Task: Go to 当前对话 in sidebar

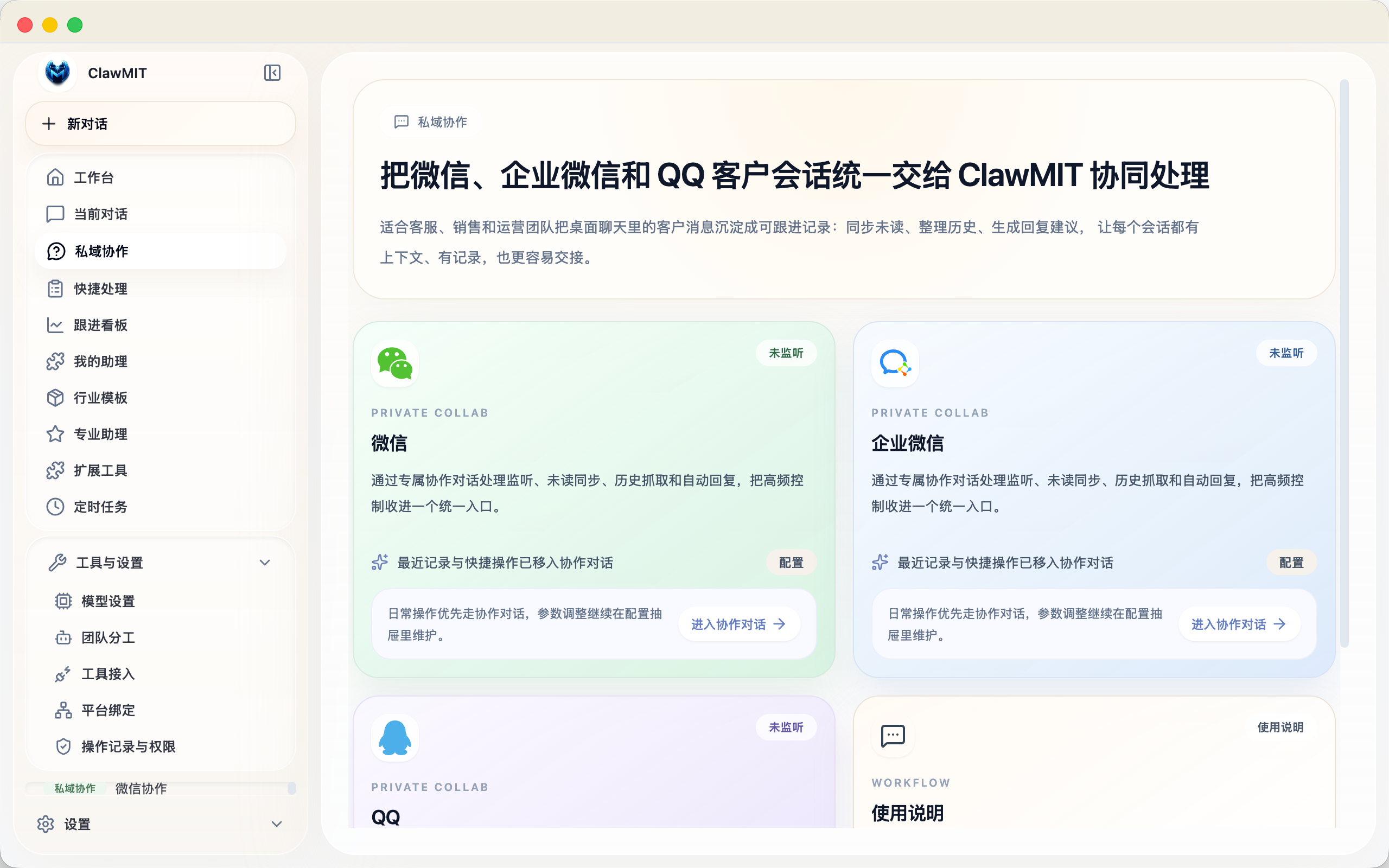Action: coord(161,214)
